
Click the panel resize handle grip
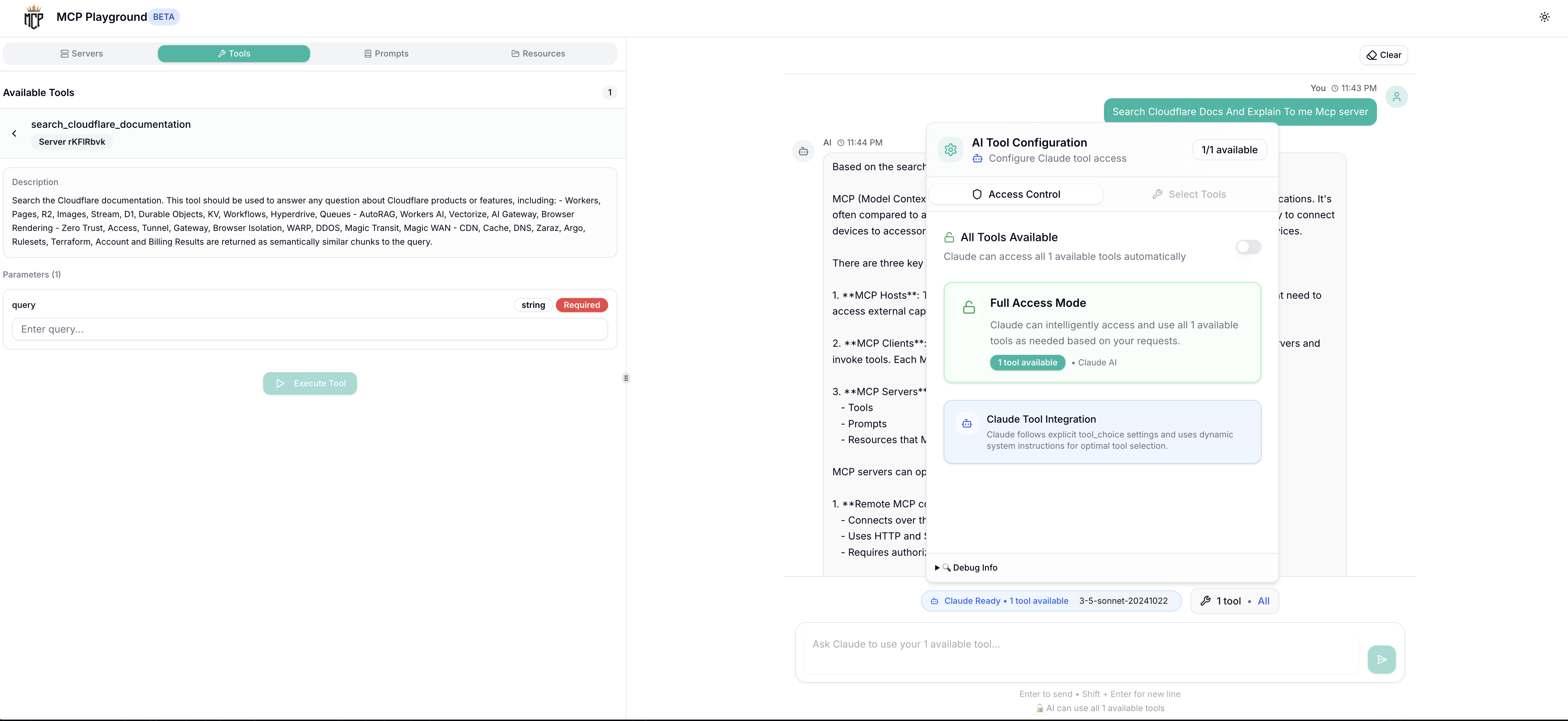(626, 378)
